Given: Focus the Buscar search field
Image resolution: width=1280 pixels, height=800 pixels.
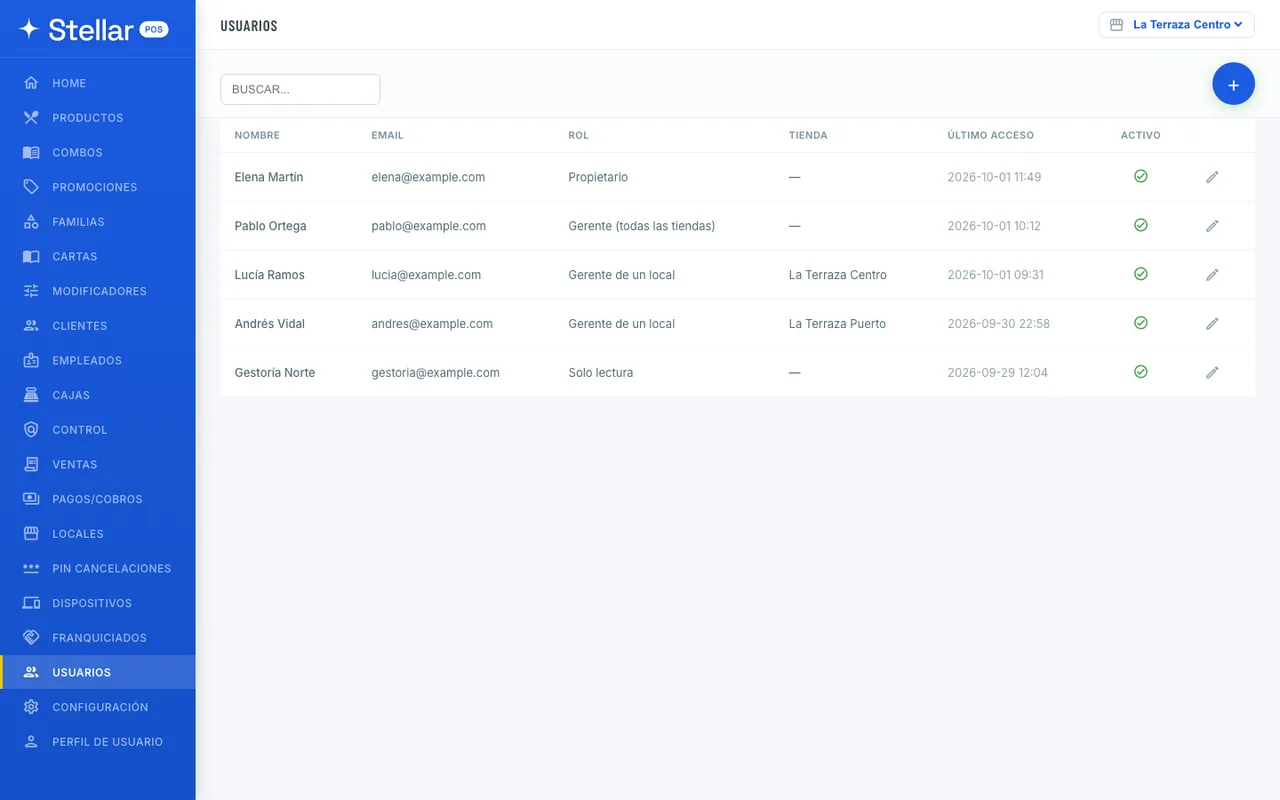Looking at the screenshot, I should click(x=300, y=89).
